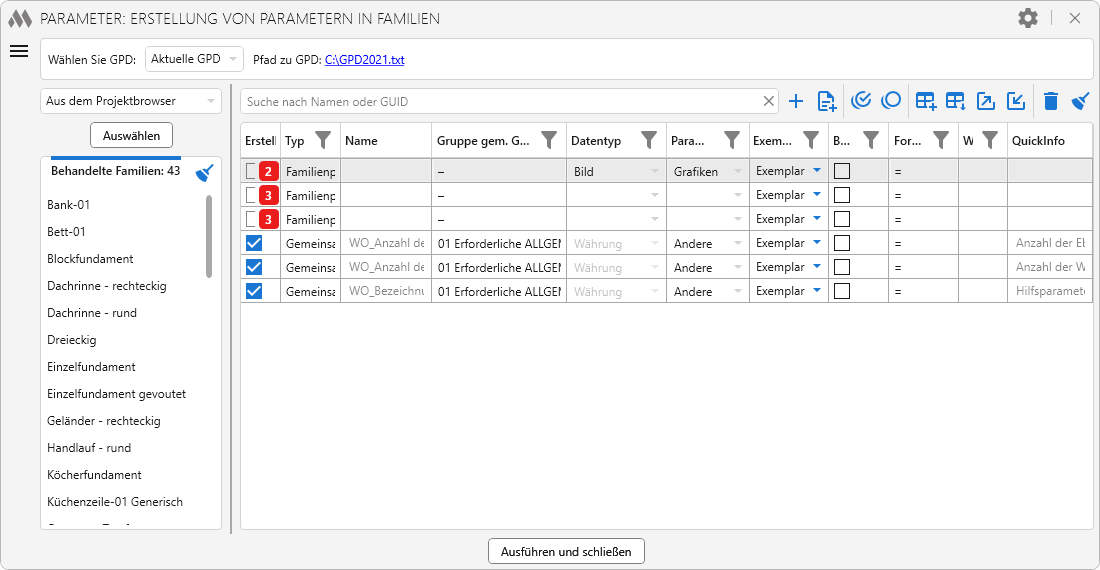
Task: Expand the Aus dem Projektbrowser dropdown
Action: [x=131, y=101]
